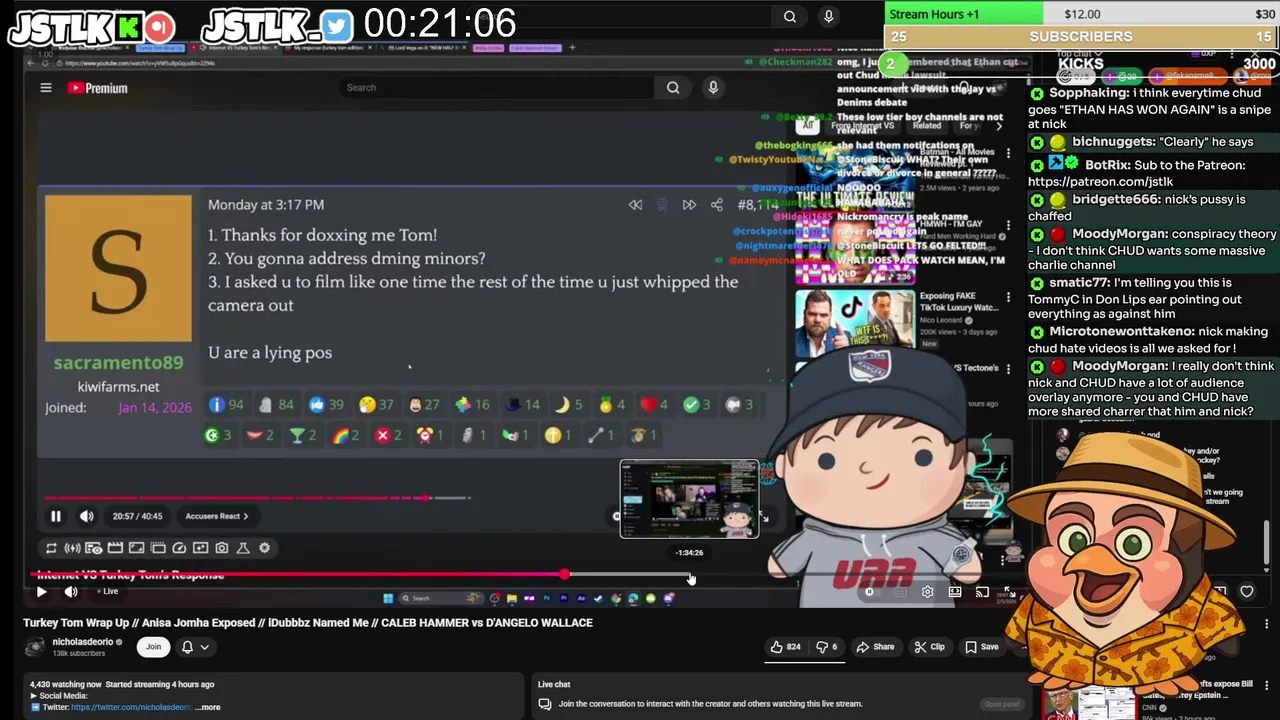This screenshot has width=1280, height=720.
Task: Click the volume boost icon in enhancer toolbar
Action: click(73, 548)
